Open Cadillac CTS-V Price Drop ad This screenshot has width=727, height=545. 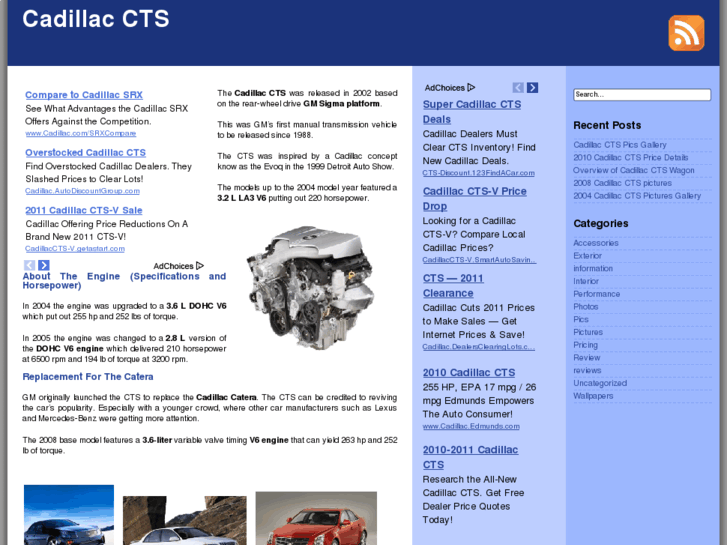point(474,199)
